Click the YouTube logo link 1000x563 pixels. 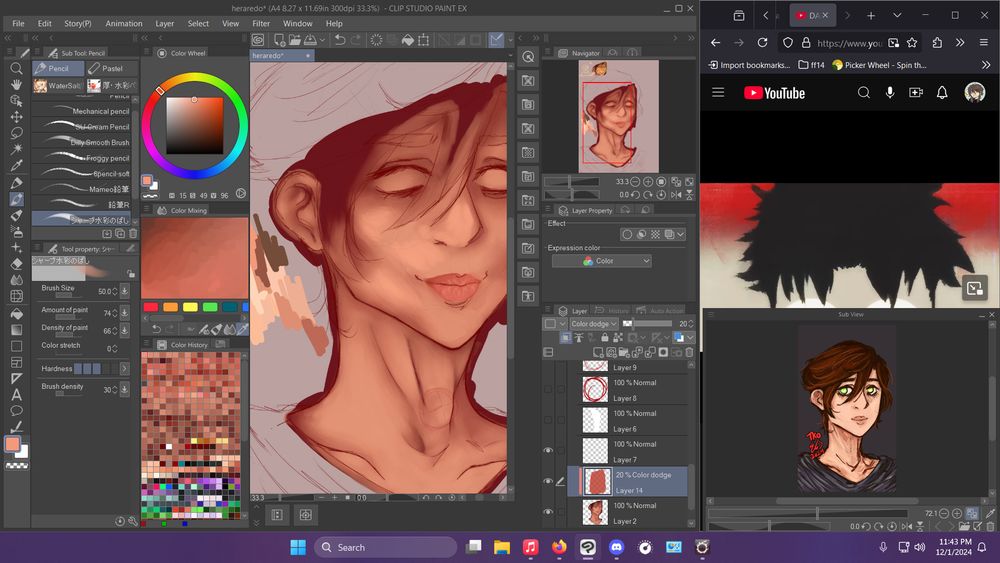(774, 93)
